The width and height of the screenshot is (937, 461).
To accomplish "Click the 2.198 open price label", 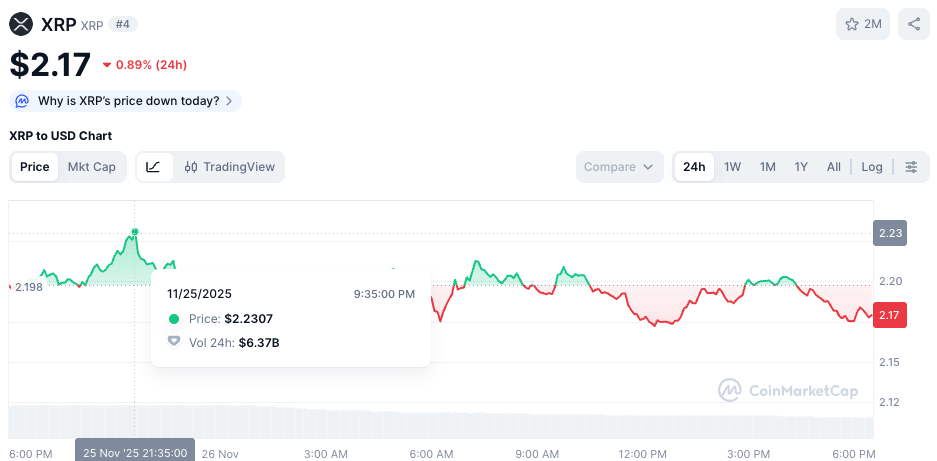I will pos(29,288).
